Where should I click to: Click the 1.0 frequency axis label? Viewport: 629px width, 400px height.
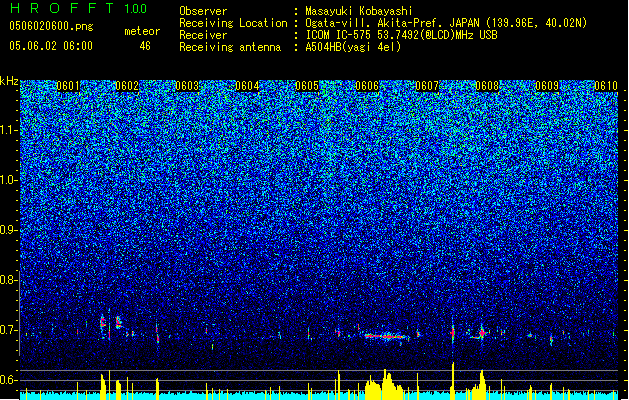9,180
